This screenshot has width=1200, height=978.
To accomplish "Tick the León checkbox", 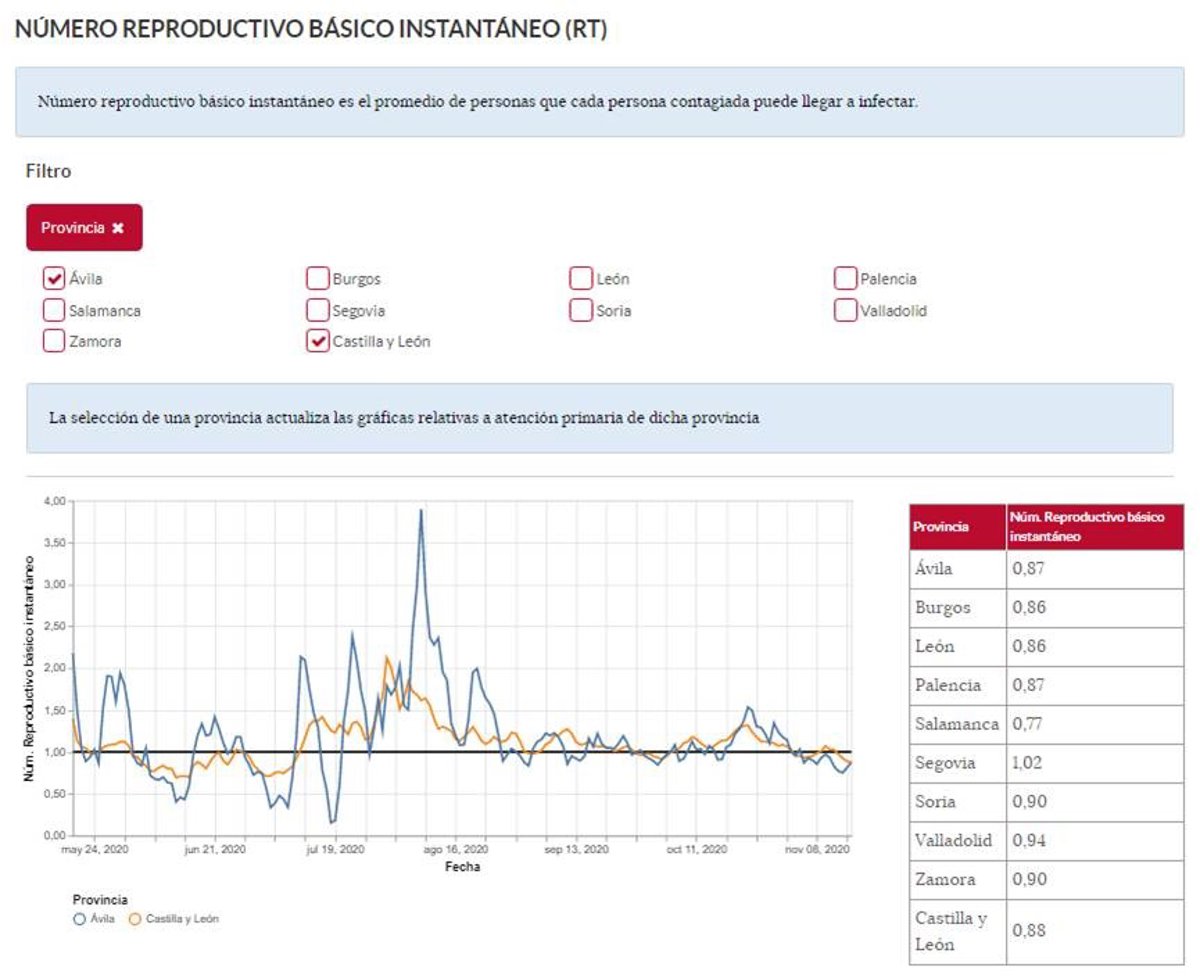I will pyautogui.click(x=580, y=278).
